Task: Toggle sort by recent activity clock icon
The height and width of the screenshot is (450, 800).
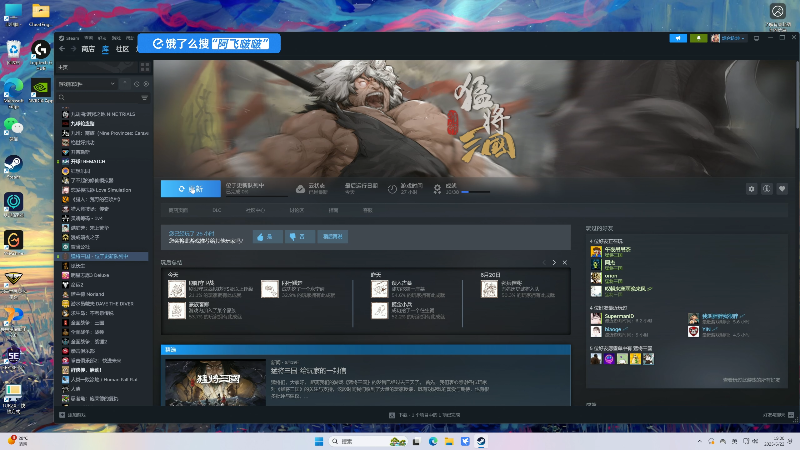Action: tap(136, 84)
